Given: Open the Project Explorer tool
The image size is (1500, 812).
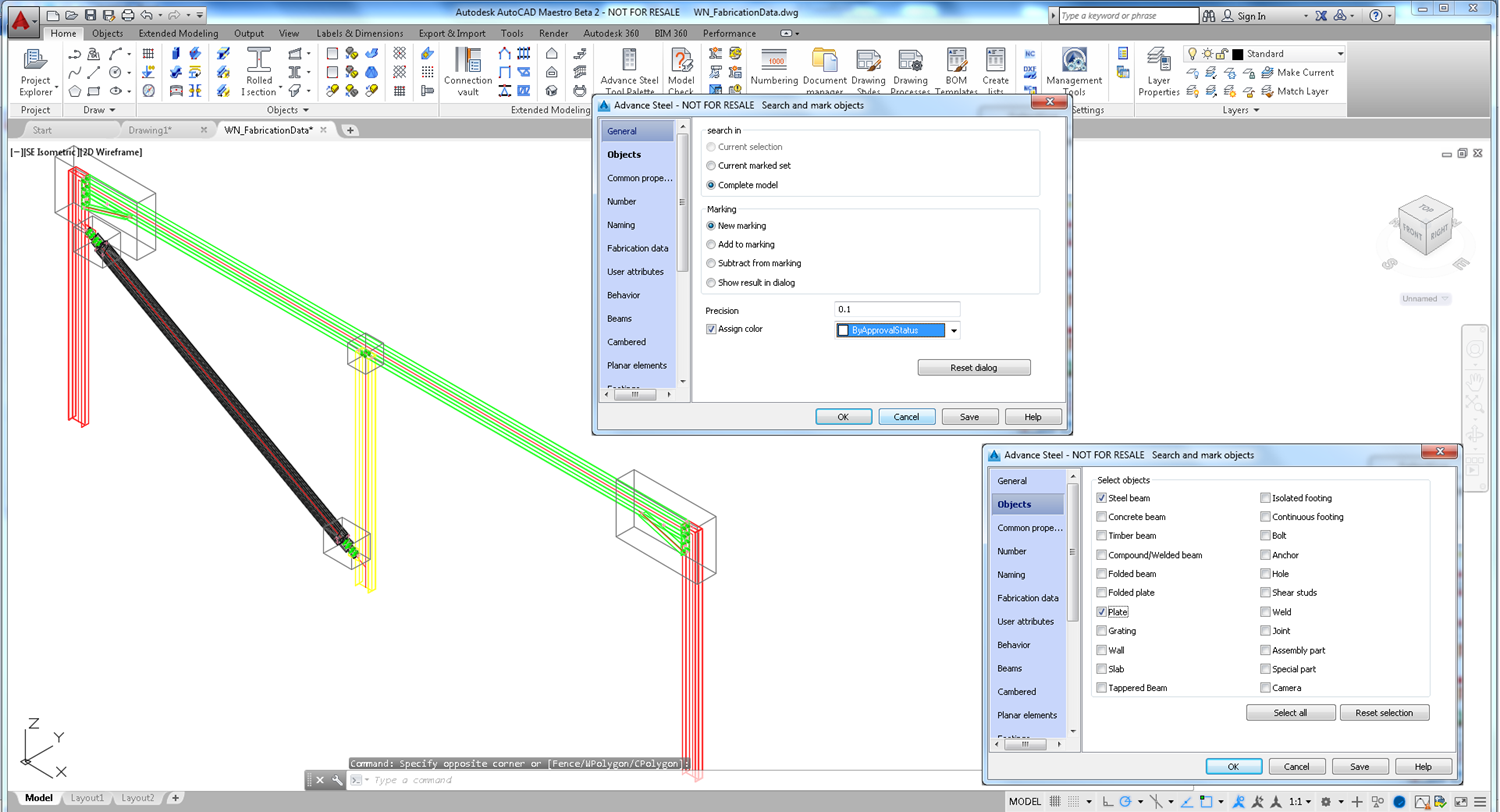Looking at the screenshot, I should pos(36,72).
